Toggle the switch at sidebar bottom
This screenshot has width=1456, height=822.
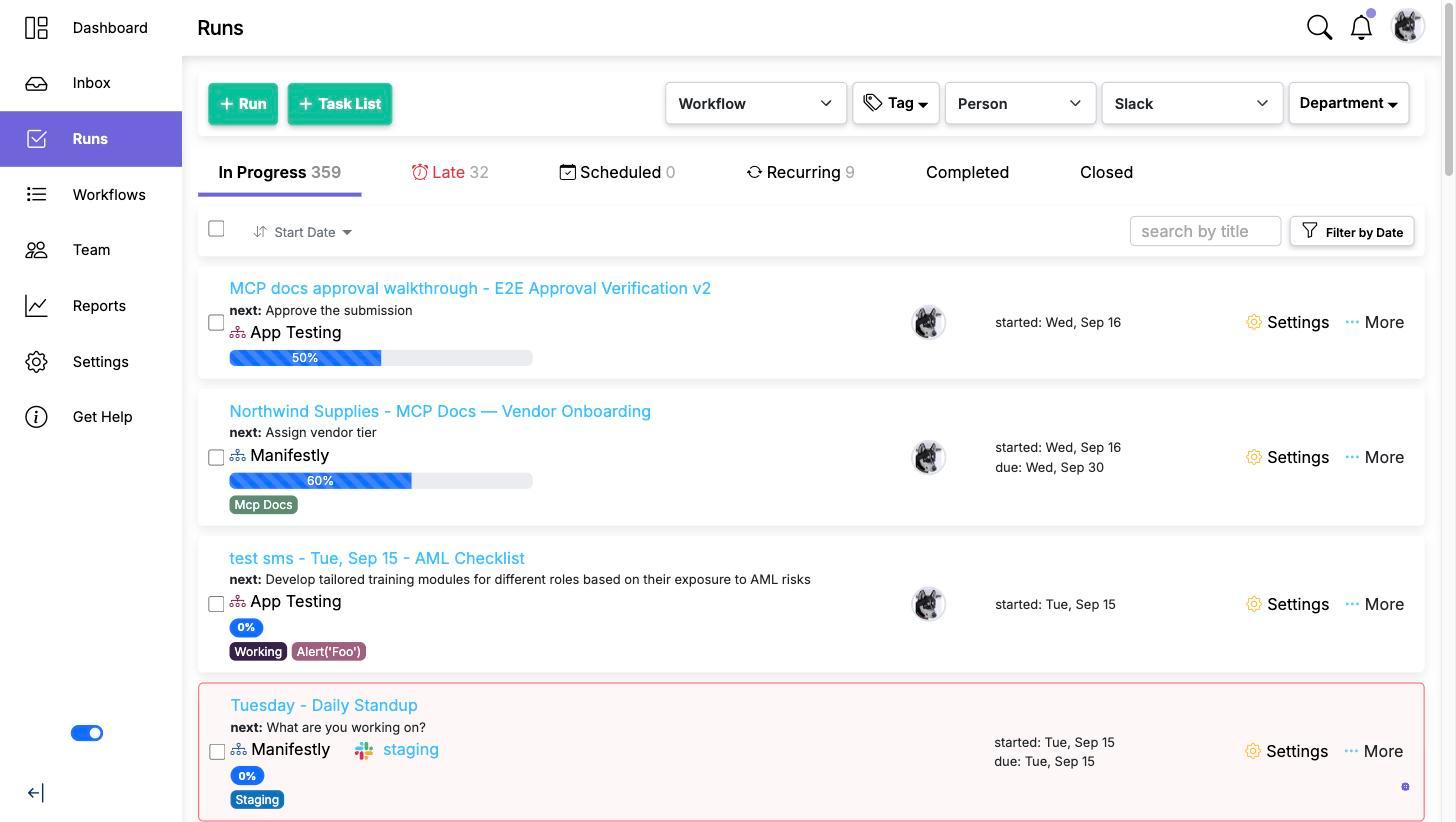click(87, 733)
